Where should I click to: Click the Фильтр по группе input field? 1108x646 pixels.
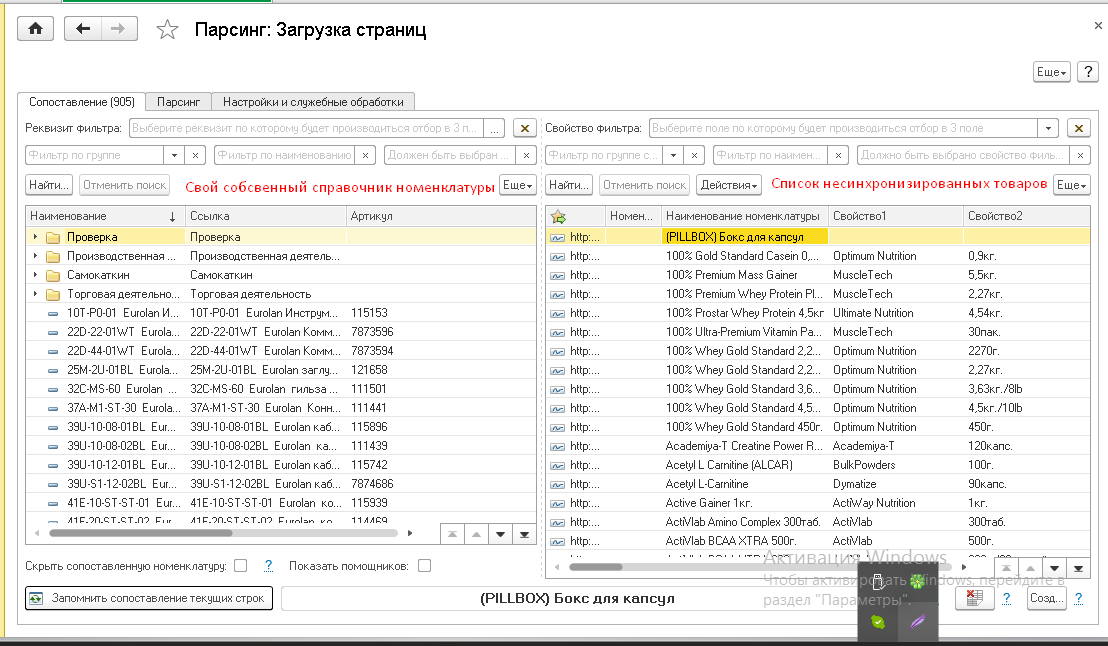pyautogui.click(x=94, y=155)
